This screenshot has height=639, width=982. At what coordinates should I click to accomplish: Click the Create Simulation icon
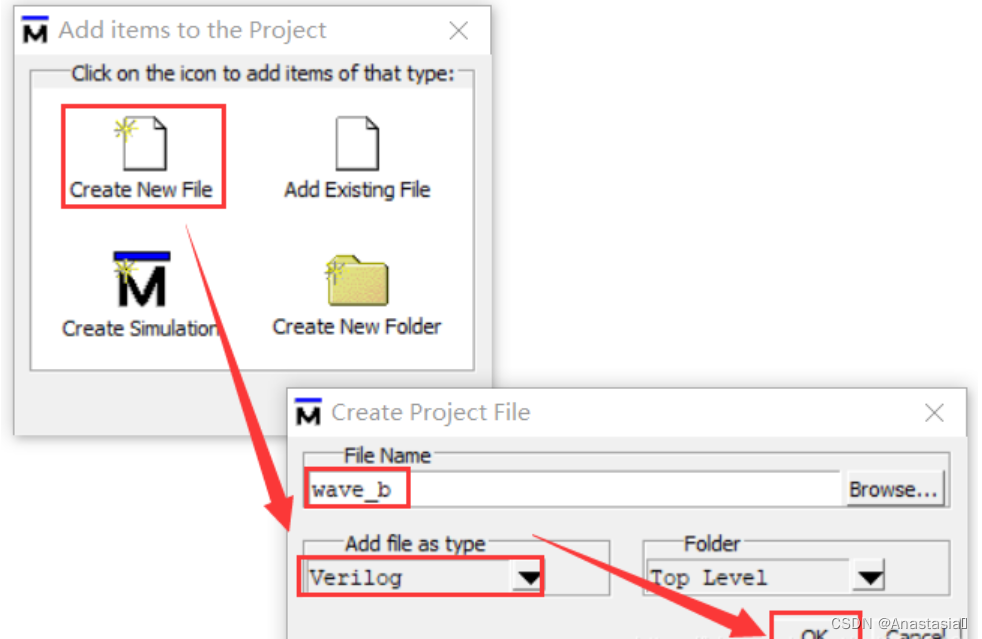click(x=141, y=281)
